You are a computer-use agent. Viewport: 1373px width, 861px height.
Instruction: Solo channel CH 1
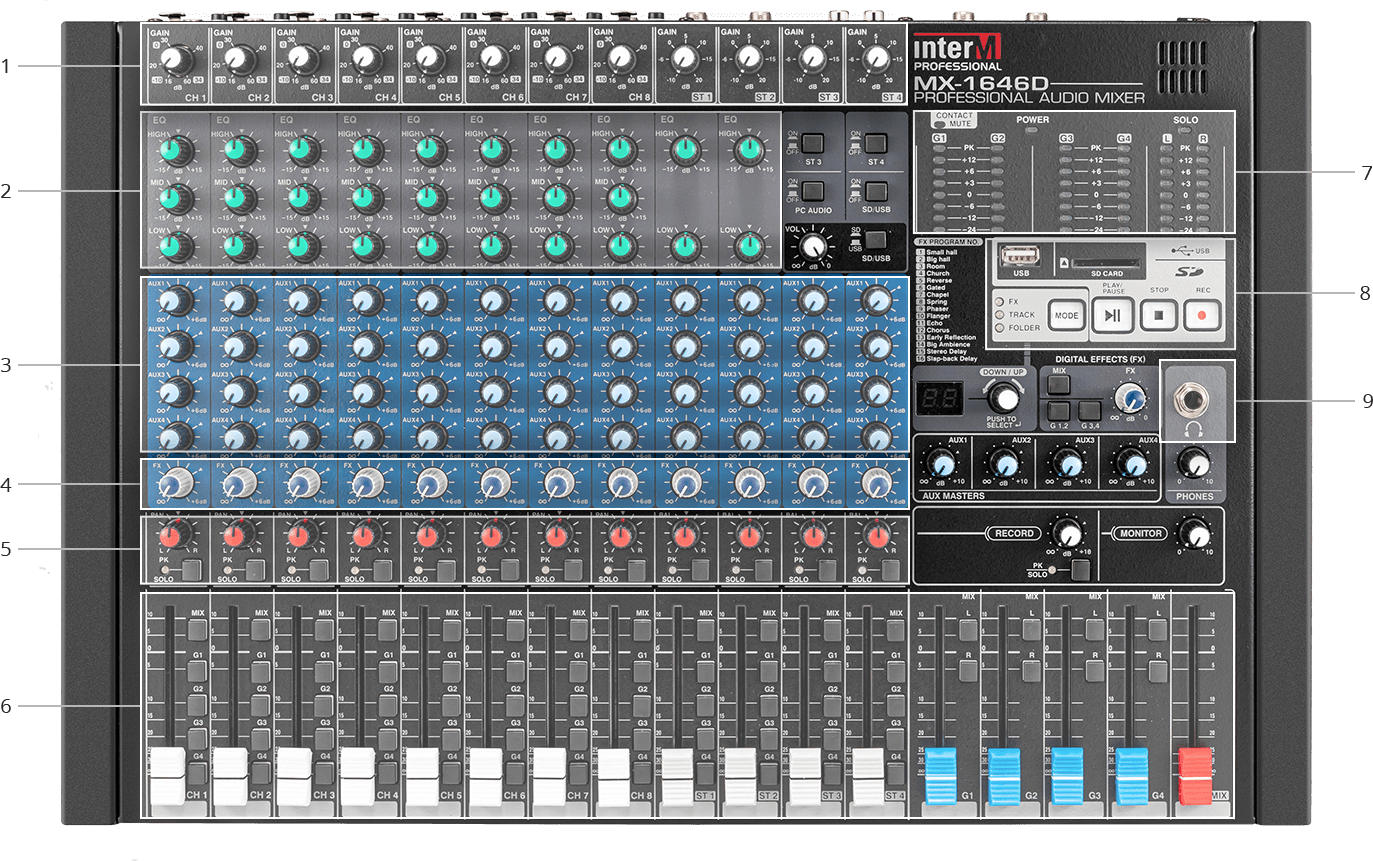pyautogui.click(x=194, y=571)
